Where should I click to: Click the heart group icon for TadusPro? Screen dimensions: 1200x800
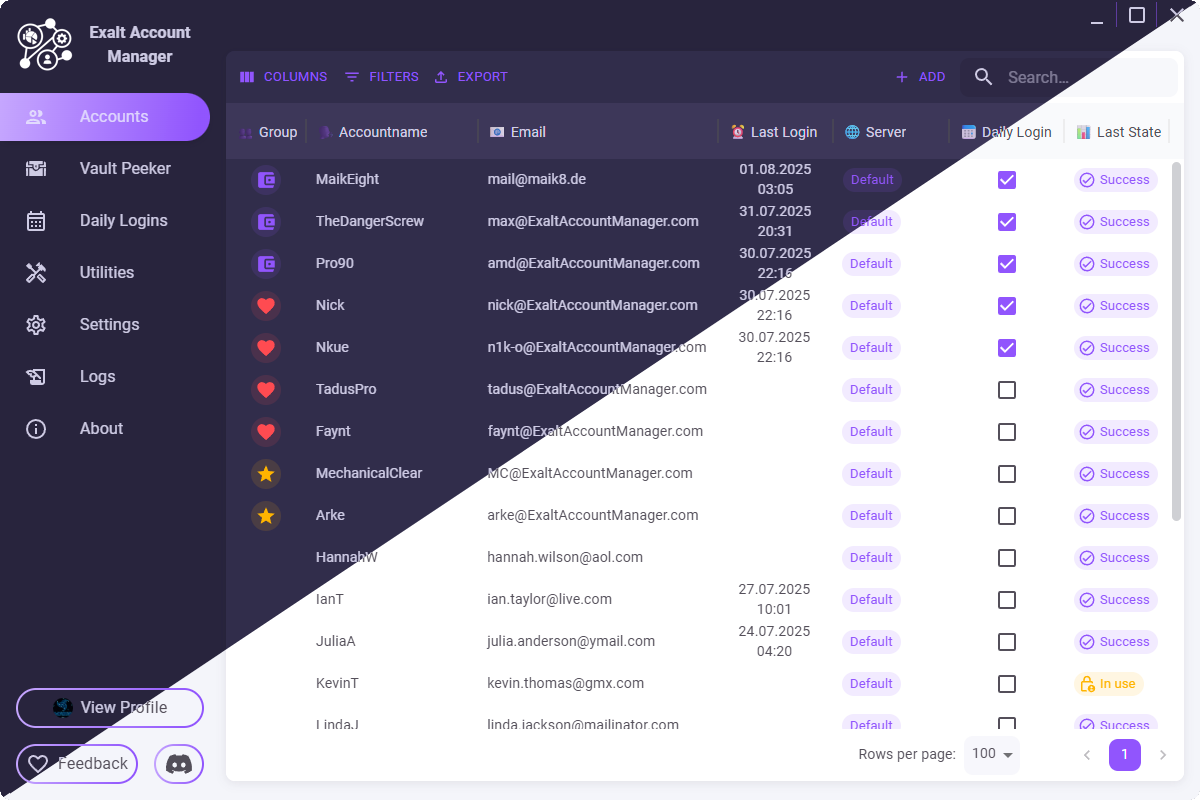tap(266, 390)
